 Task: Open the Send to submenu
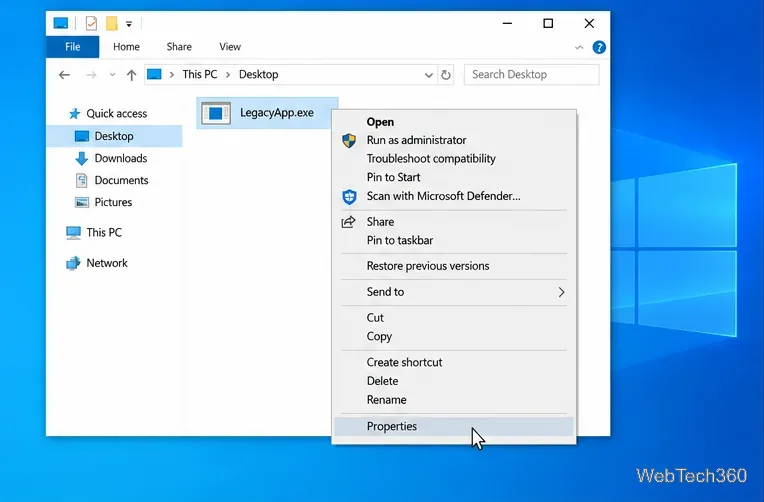454,292
